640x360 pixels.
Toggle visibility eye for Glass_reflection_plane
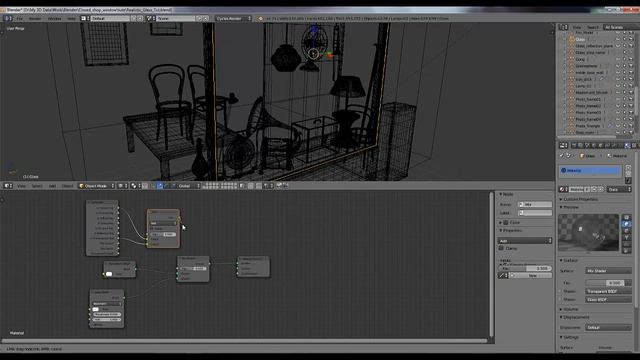pos(618,46)
